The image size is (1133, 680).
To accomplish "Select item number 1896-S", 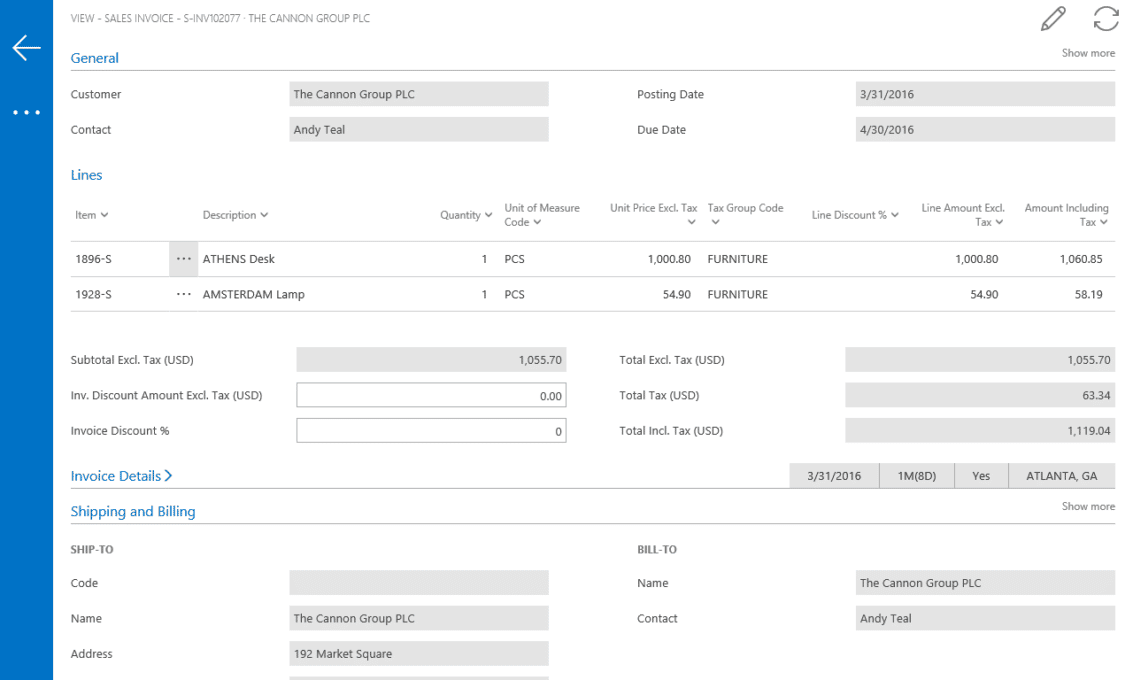I will (94, 259).
